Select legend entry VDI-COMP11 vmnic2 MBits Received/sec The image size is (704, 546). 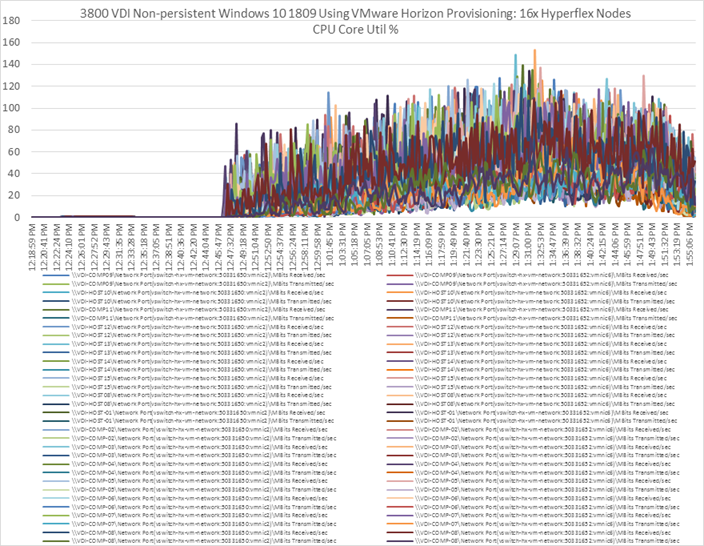tap(184, 309)
